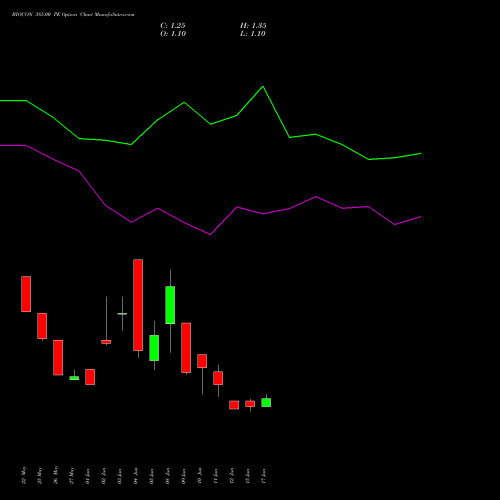Click the 10 Jun date label
500x500 pixels.
(x=199, y=476)
